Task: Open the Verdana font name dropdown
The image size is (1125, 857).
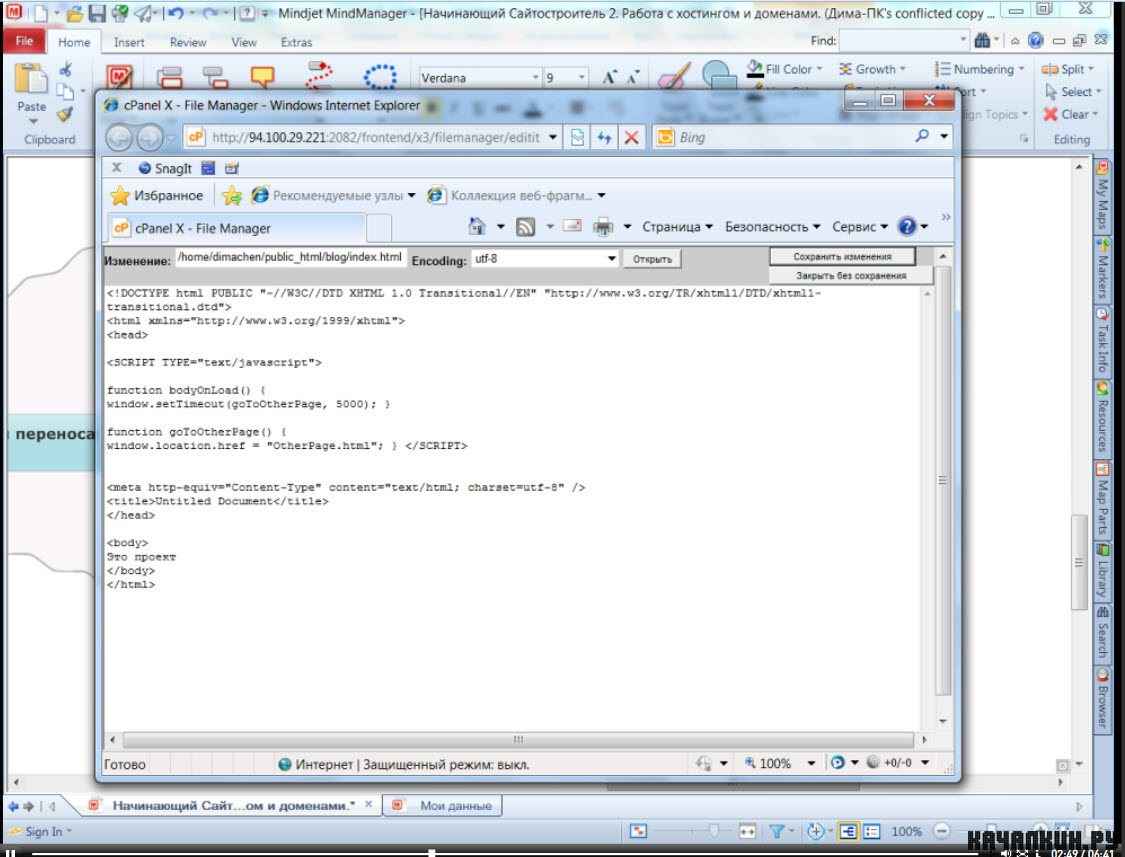Action: pyautogui.click(x=535, y=78)
